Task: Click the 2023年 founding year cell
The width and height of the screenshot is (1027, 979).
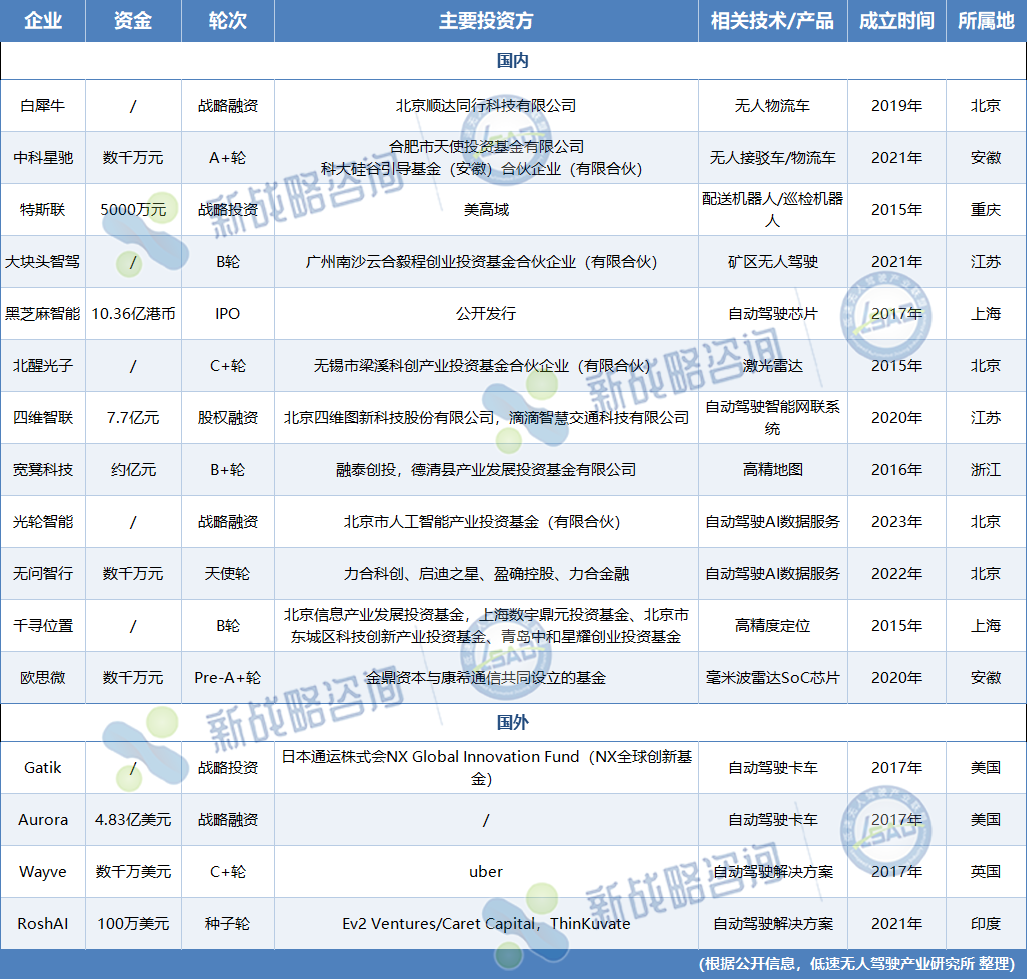Action: [896, 522]
